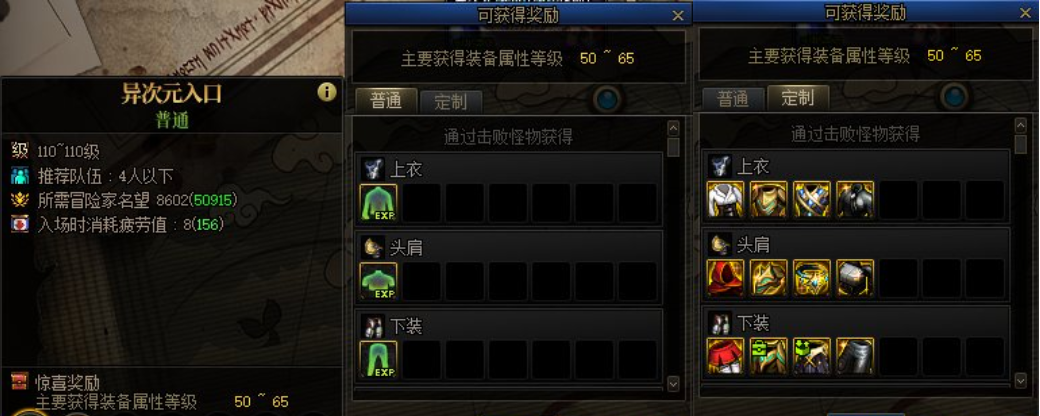Click the grey trousers icon in 下装 row
Screen dimensions: 1040x416
855,356
